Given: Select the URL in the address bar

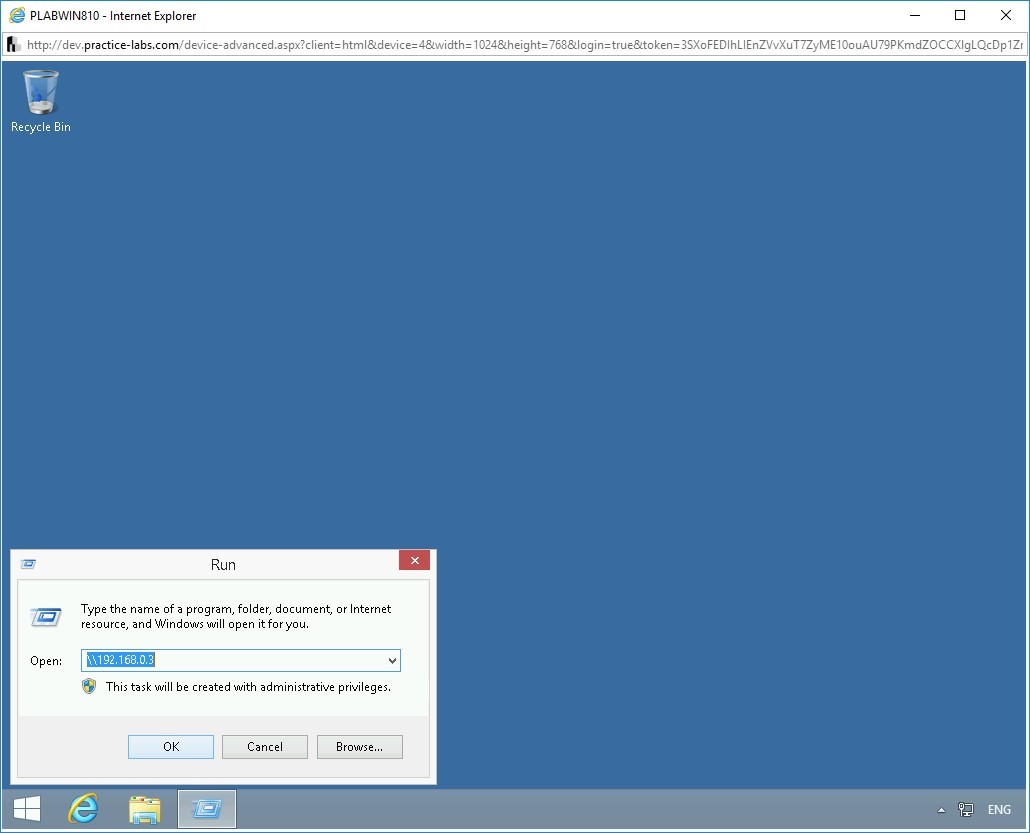Looking at the screenshot, I should [x=400, y=44].
